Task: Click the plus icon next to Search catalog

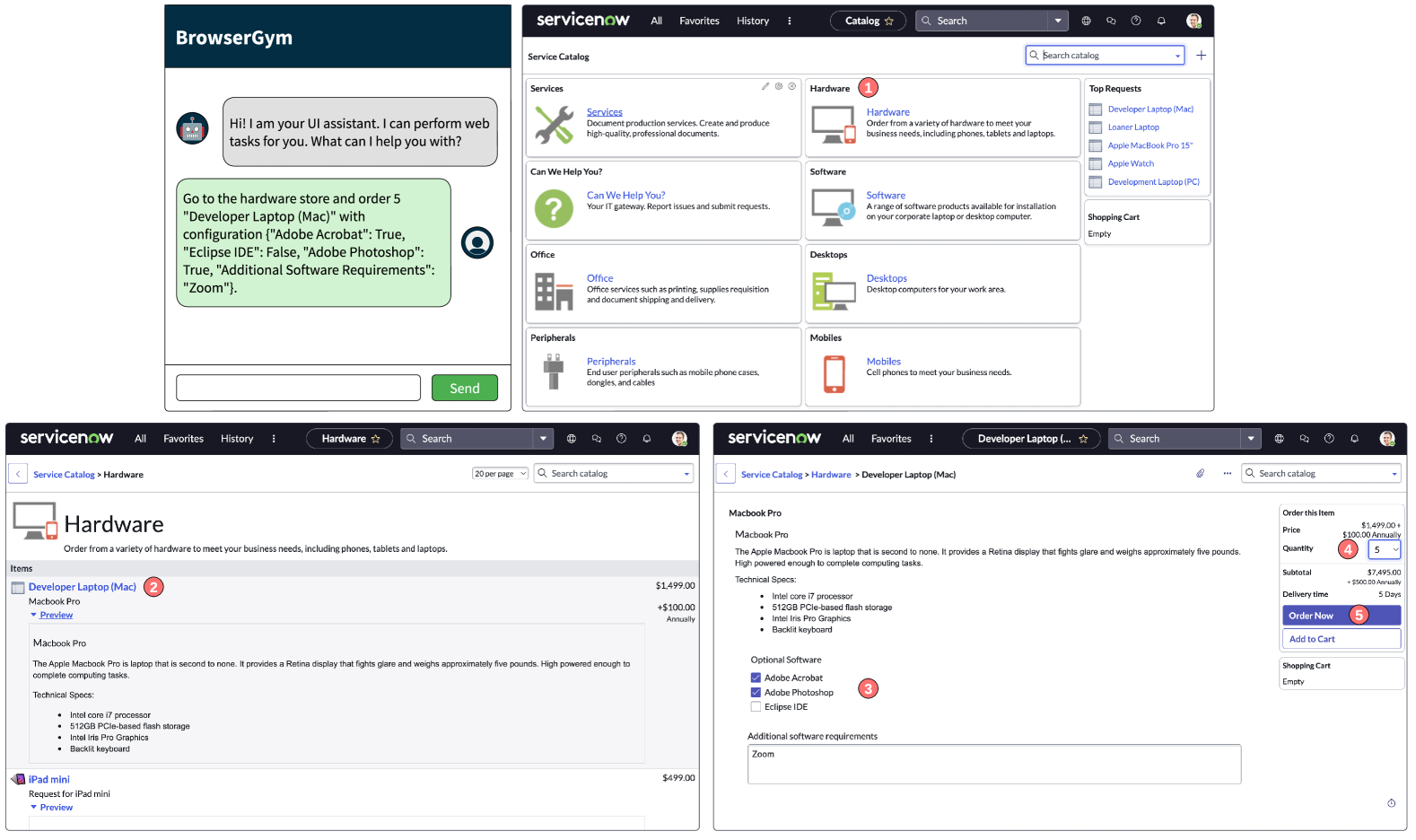Action: point(1201,56)
